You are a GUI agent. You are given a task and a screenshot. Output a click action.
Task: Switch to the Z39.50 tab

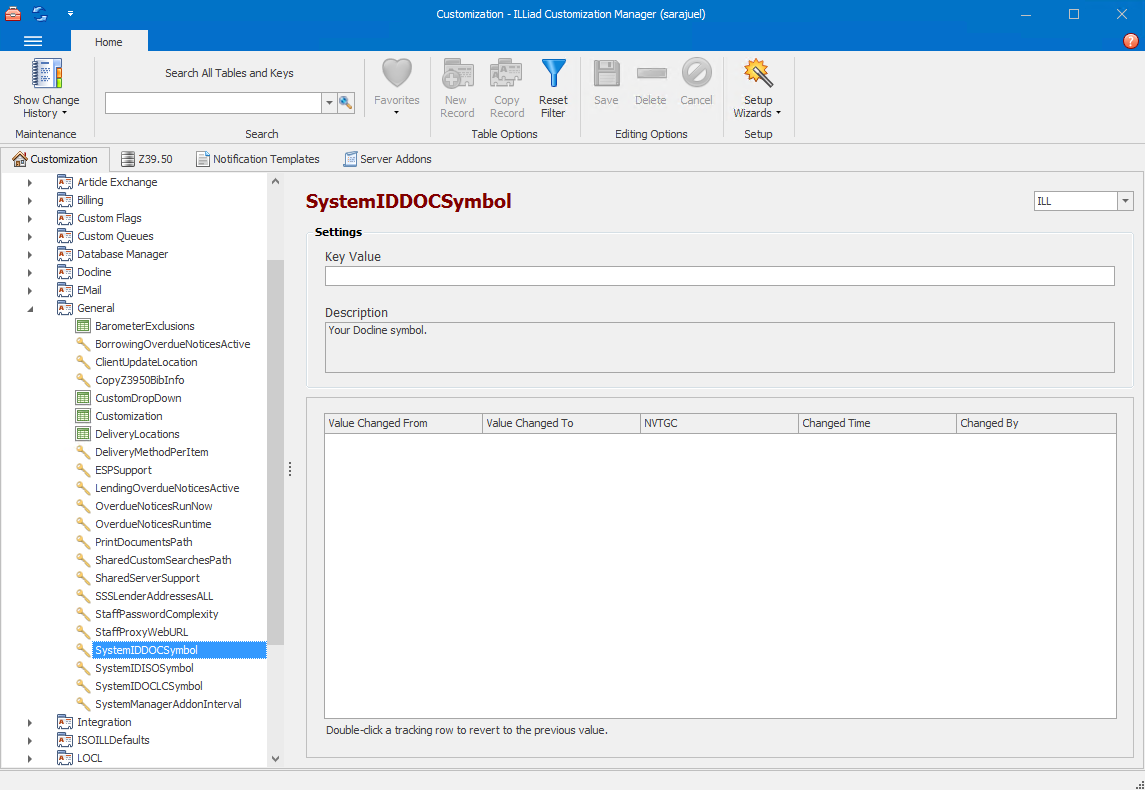click(x=147, y=158)
